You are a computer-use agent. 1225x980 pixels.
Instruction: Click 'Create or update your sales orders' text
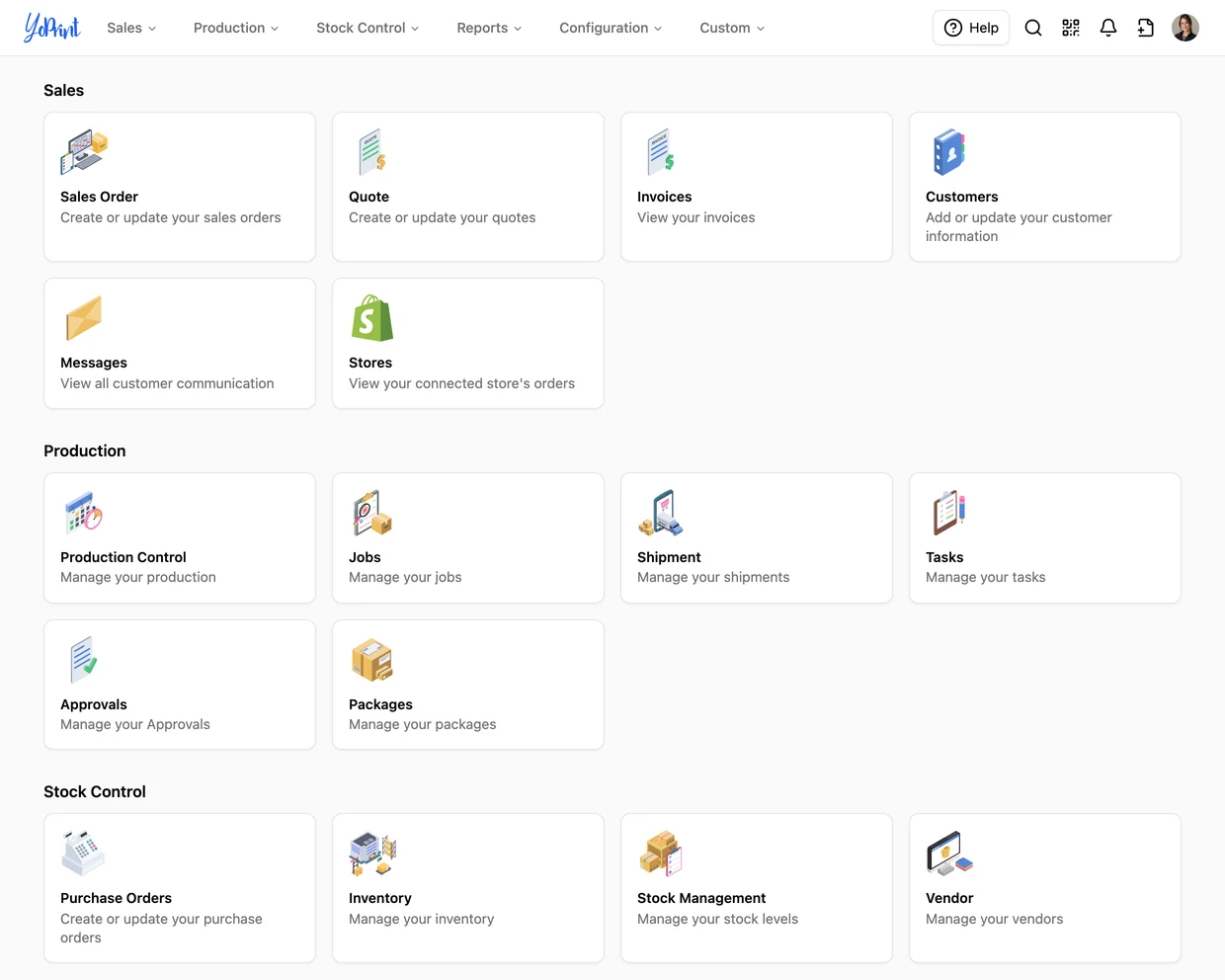170,217
